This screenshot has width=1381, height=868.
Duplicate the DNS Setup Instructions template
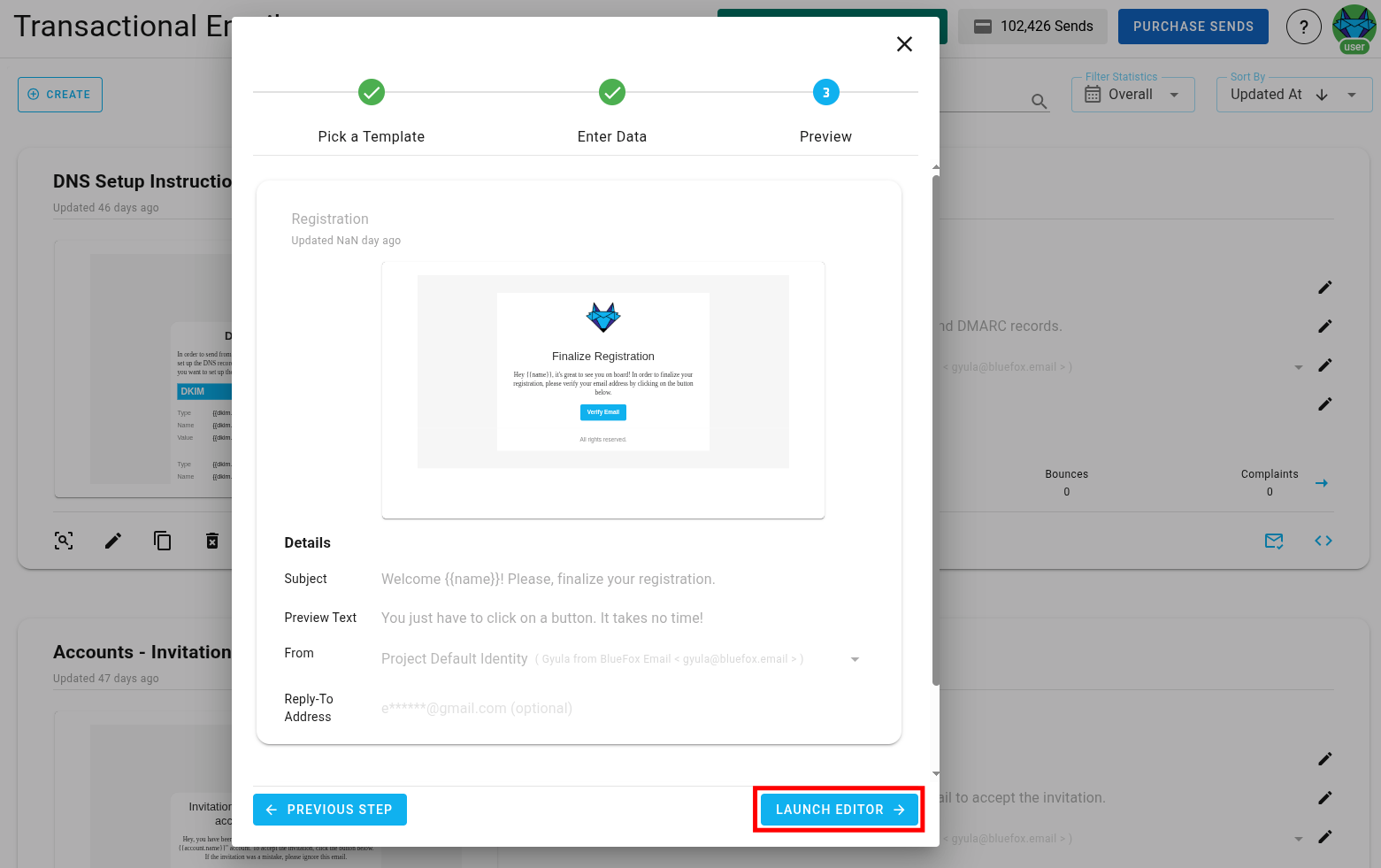coord(163,540)
